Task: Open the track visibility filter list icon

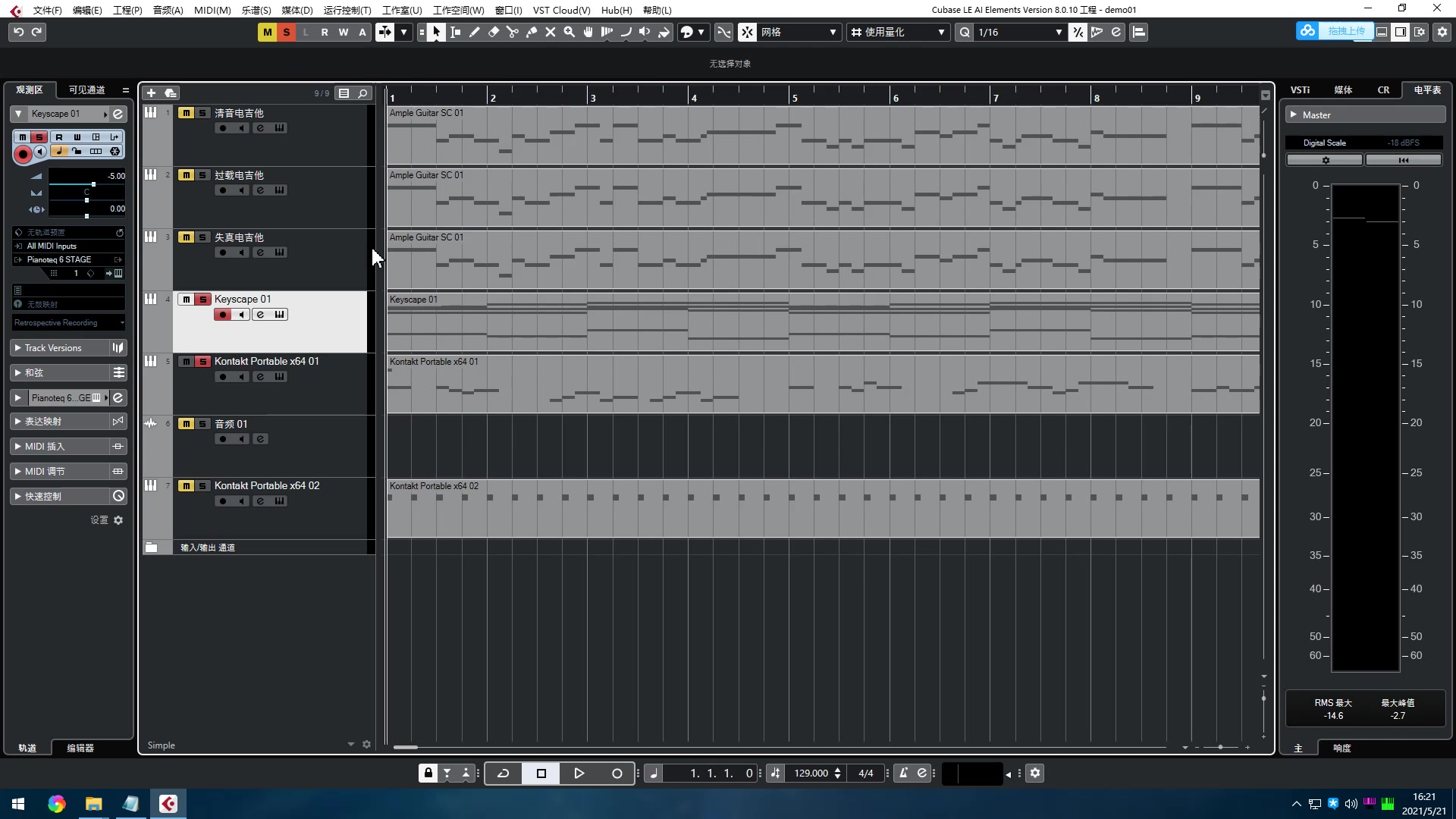Action: click(x=344, y=93)
